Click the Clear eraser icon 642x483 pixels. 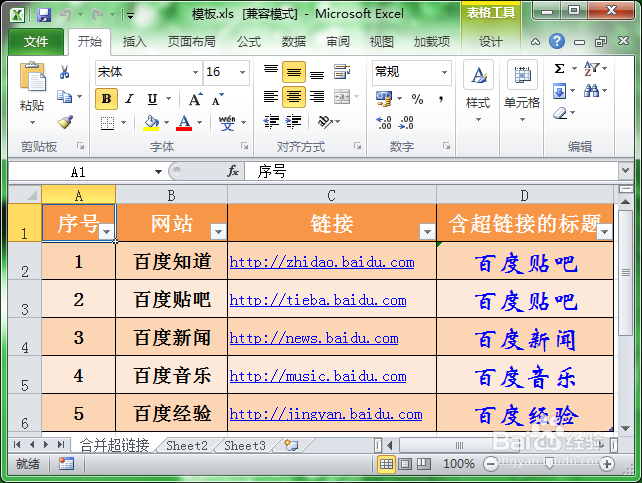pos(559,113)
